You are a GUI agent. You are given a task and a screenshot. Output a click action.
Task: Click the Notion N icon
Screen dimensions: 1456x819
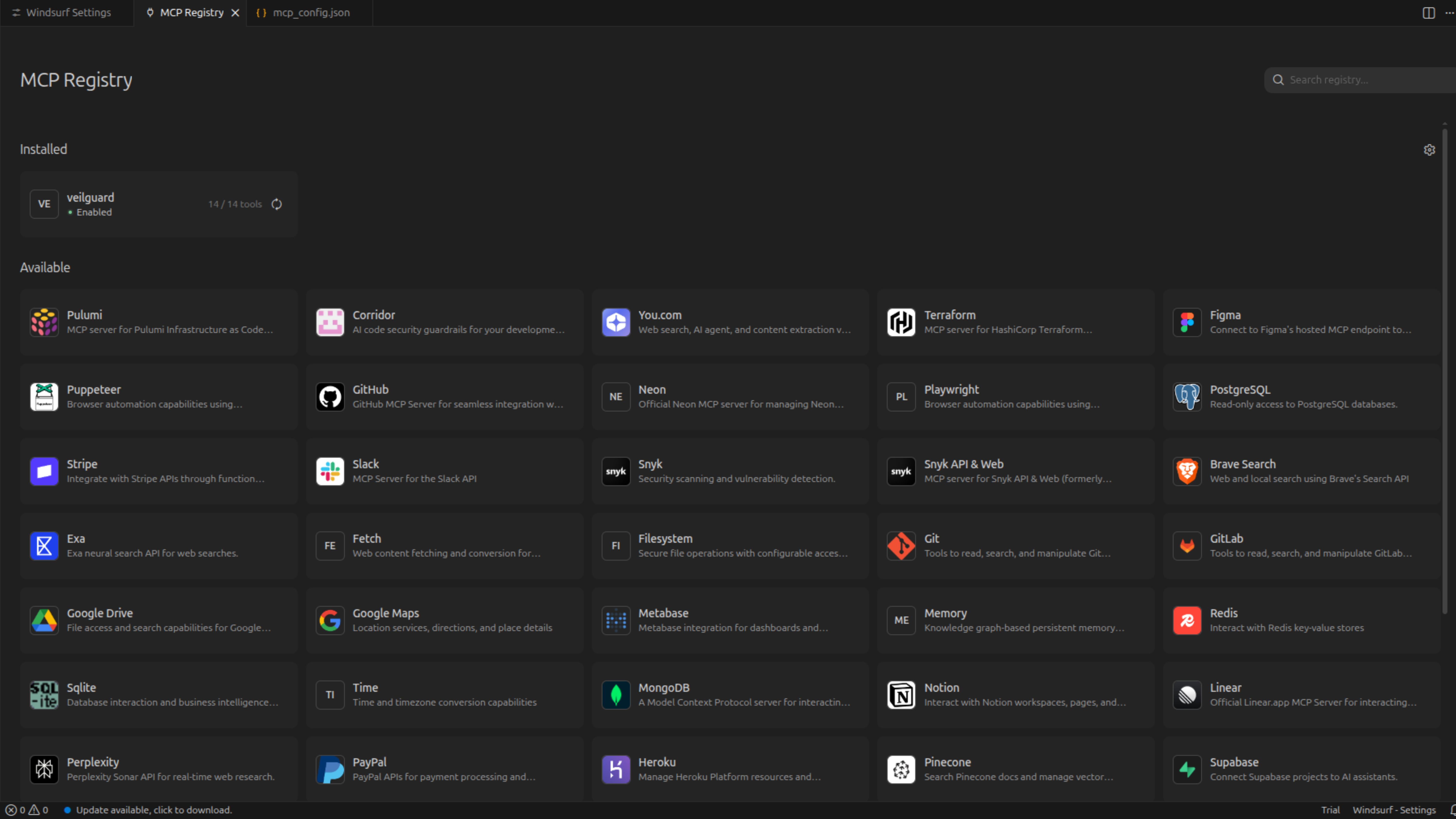tap(901, 695)
